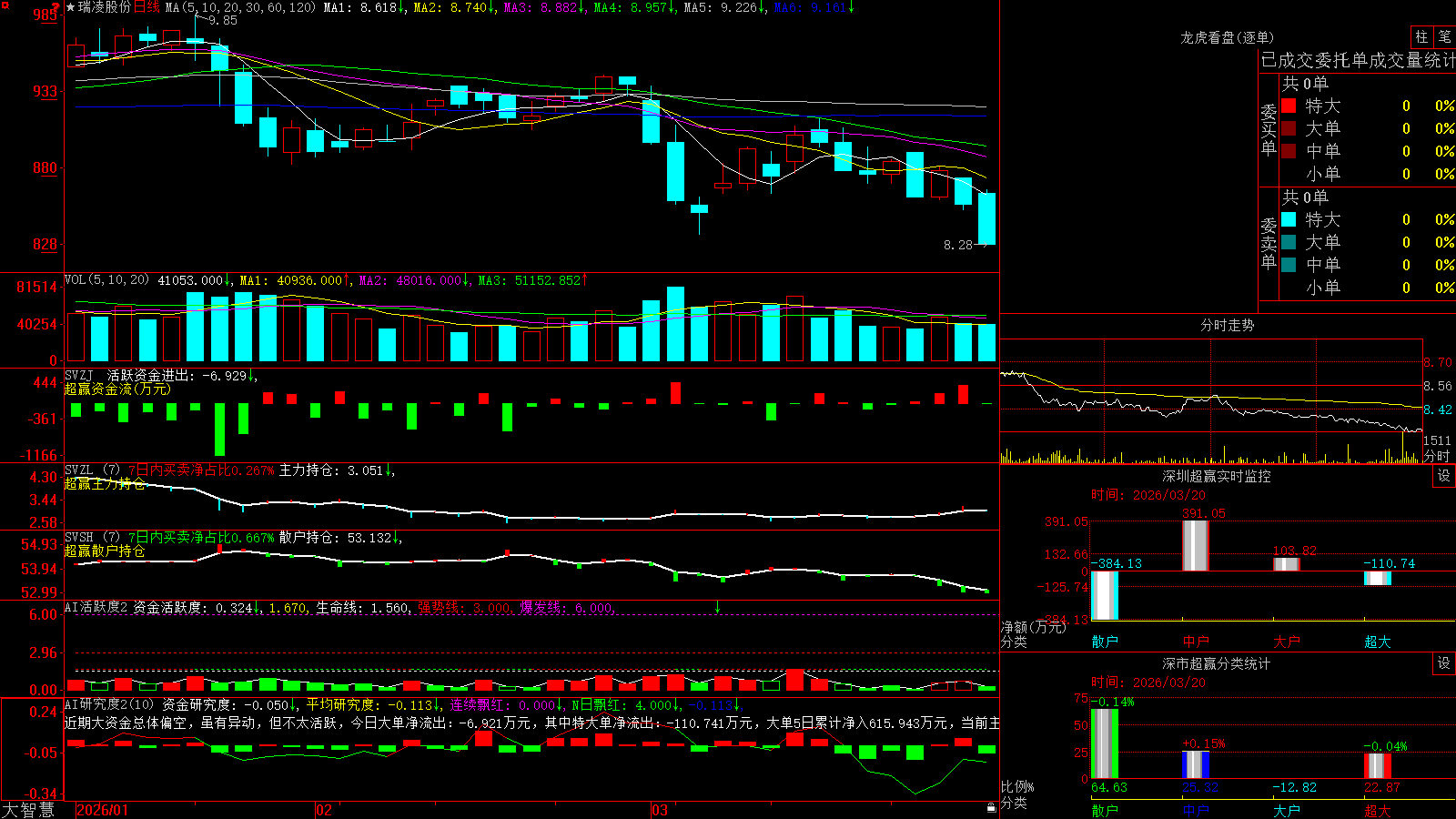Click the 2026/01 date marker on timeline
1456x819 pixels.
(103, 810)
